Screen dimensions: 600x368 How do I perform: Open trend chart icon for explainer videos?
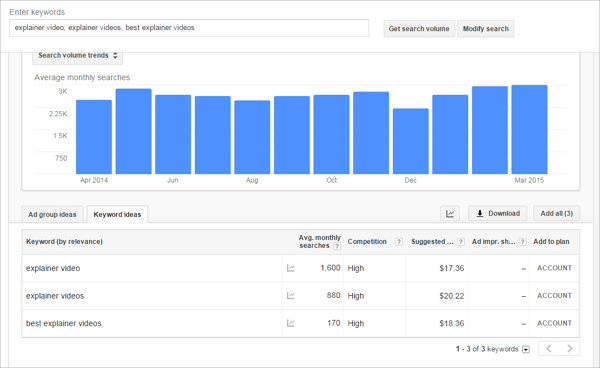291,296
